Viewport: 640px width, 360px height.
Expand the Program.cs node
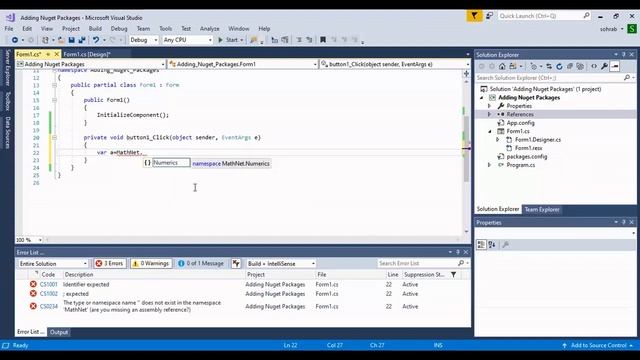[x=489, y=165]
